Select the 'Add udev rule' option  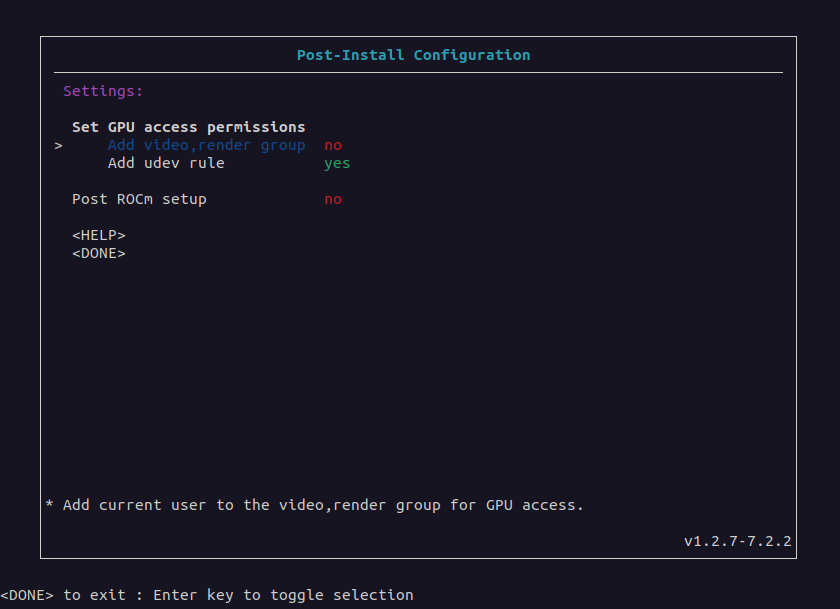(166, 163)
